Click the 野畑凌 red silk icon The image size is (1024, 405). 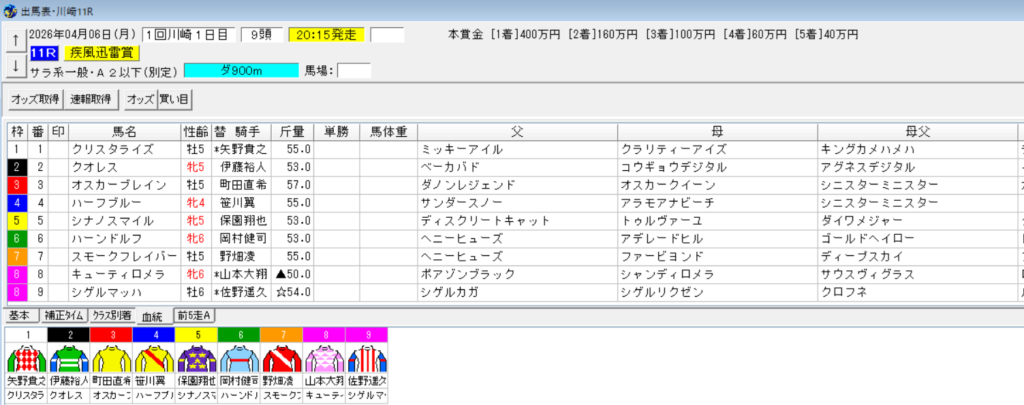(x=281, y=358)
